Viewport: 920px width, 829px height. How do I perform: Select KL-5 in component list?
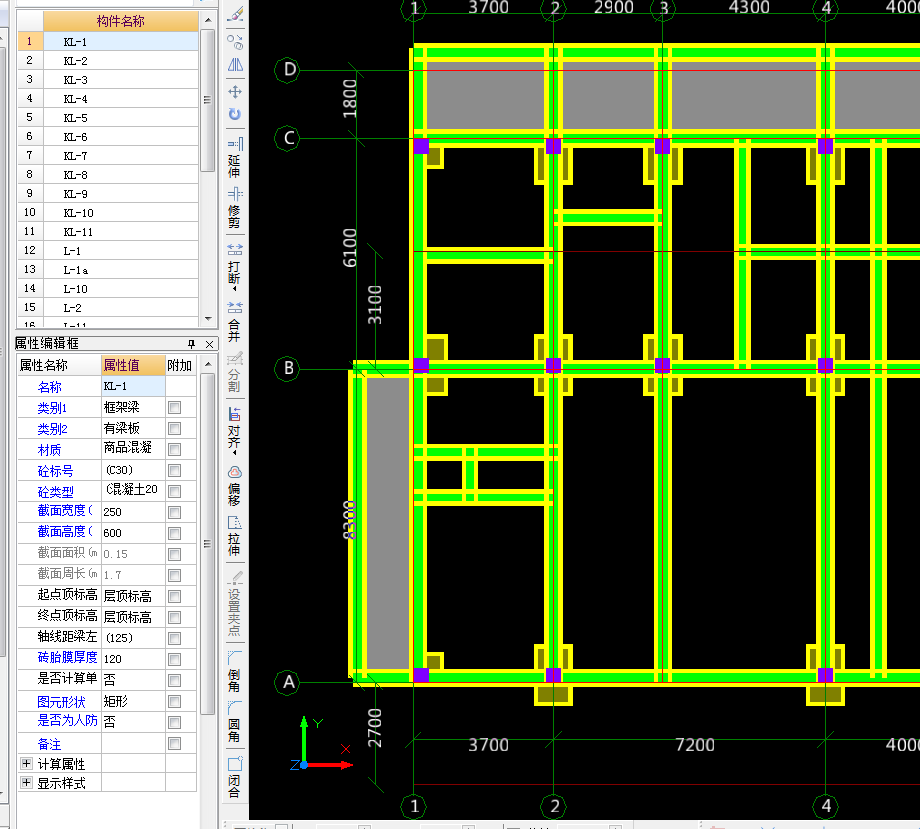coord(121,117)
